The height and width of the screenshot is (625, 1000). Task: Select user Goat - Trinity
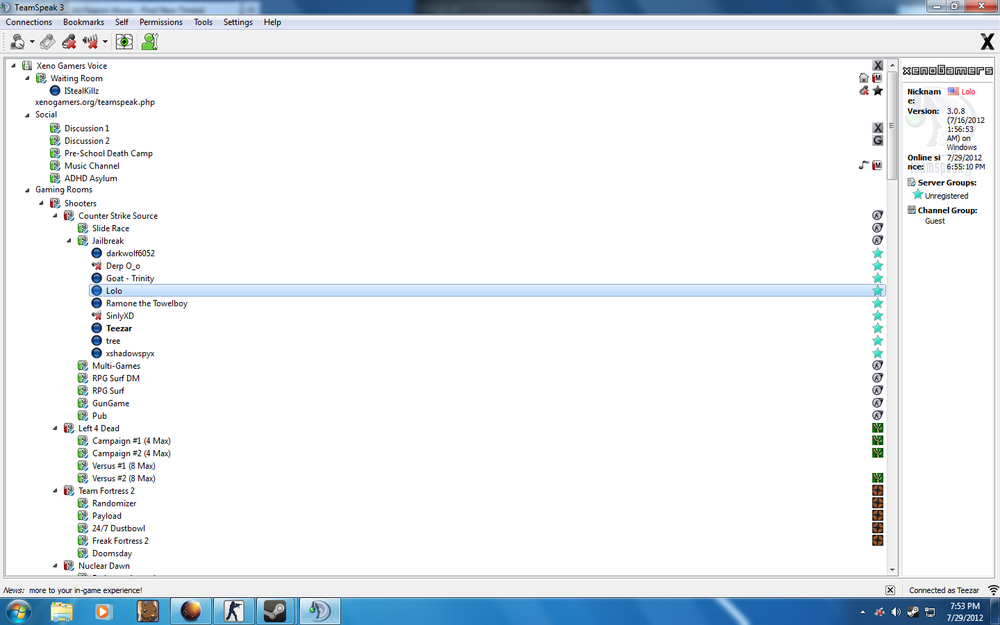coord(130,278)
